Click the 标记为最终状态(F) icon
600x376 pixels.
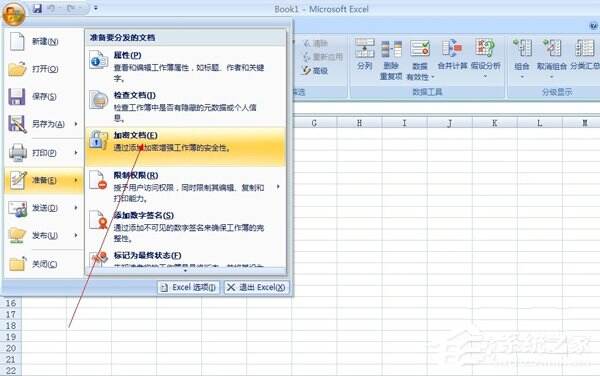click(x=98, y=259)
